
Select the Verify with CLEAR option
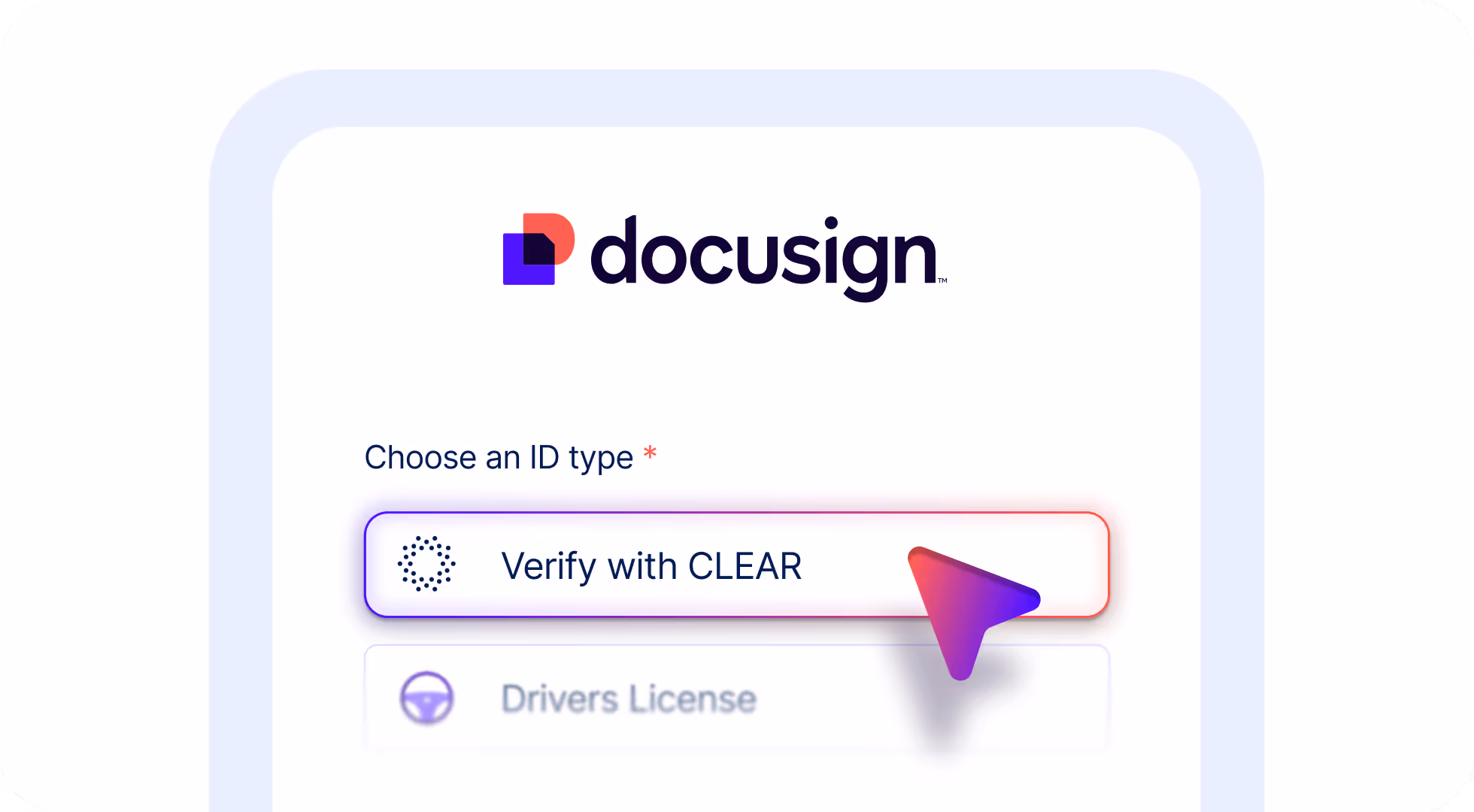(737, 565)
